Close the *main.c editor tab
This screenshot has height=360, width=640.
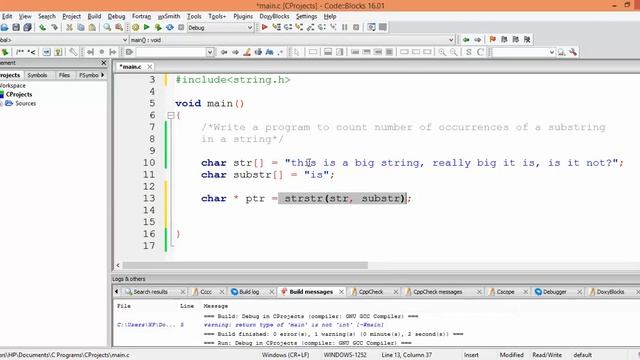150,67
